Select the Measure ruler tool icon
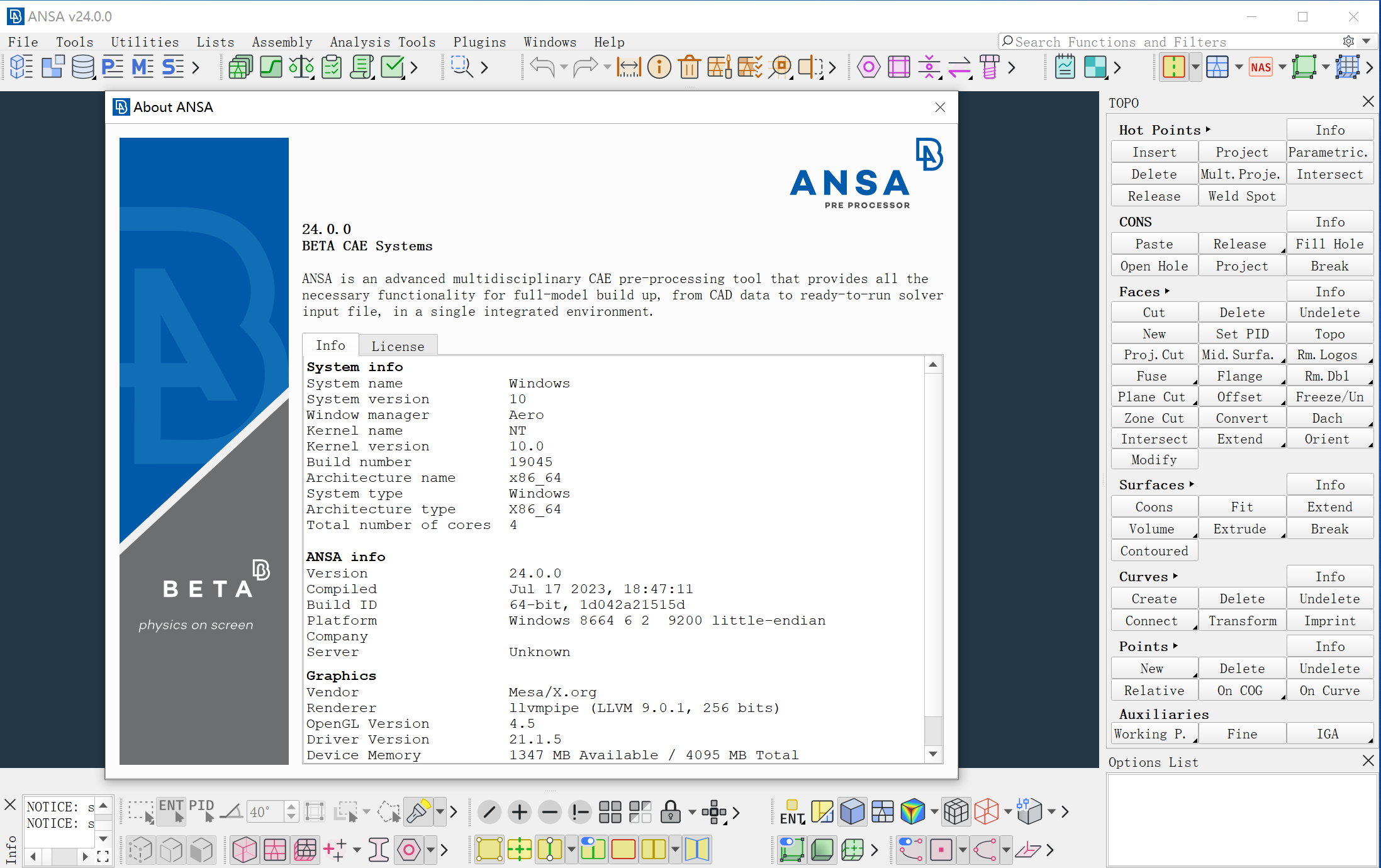 tap(629, 67)
